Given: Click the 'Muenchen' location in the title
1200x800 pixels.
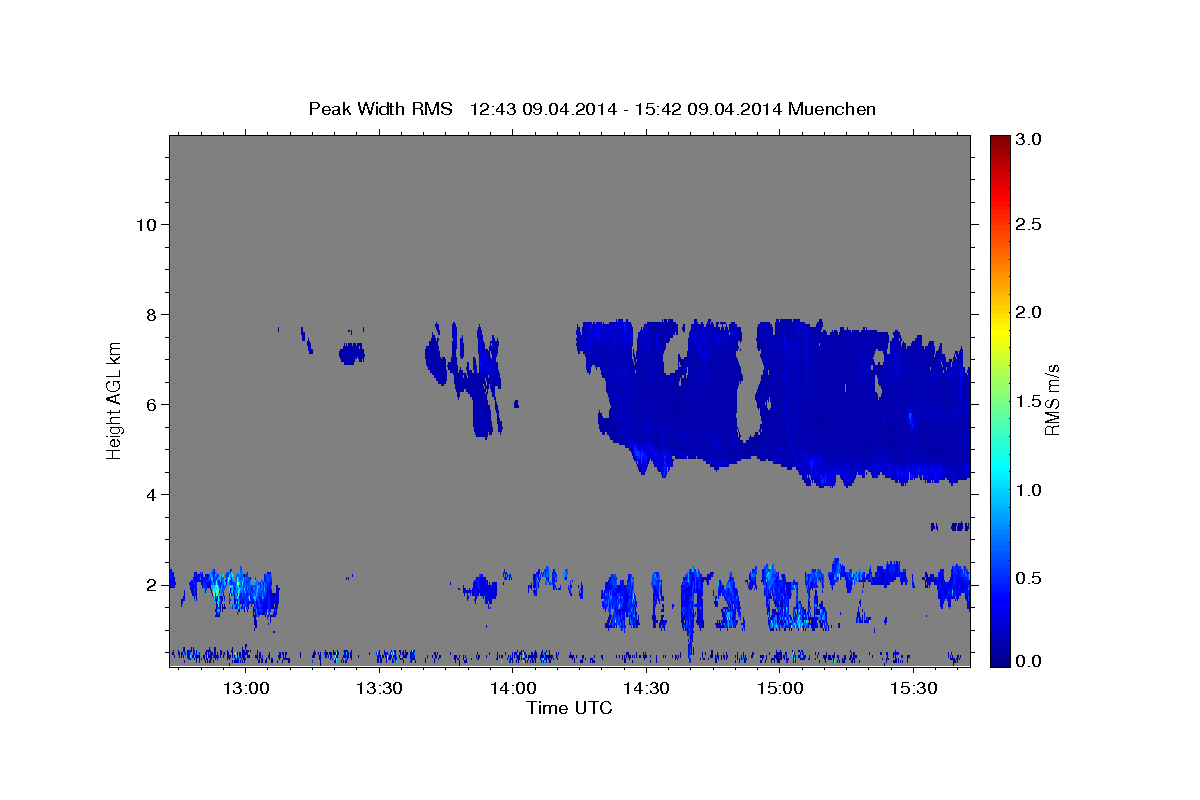Looking at the screenshot, I should click(x=832, y=108).
